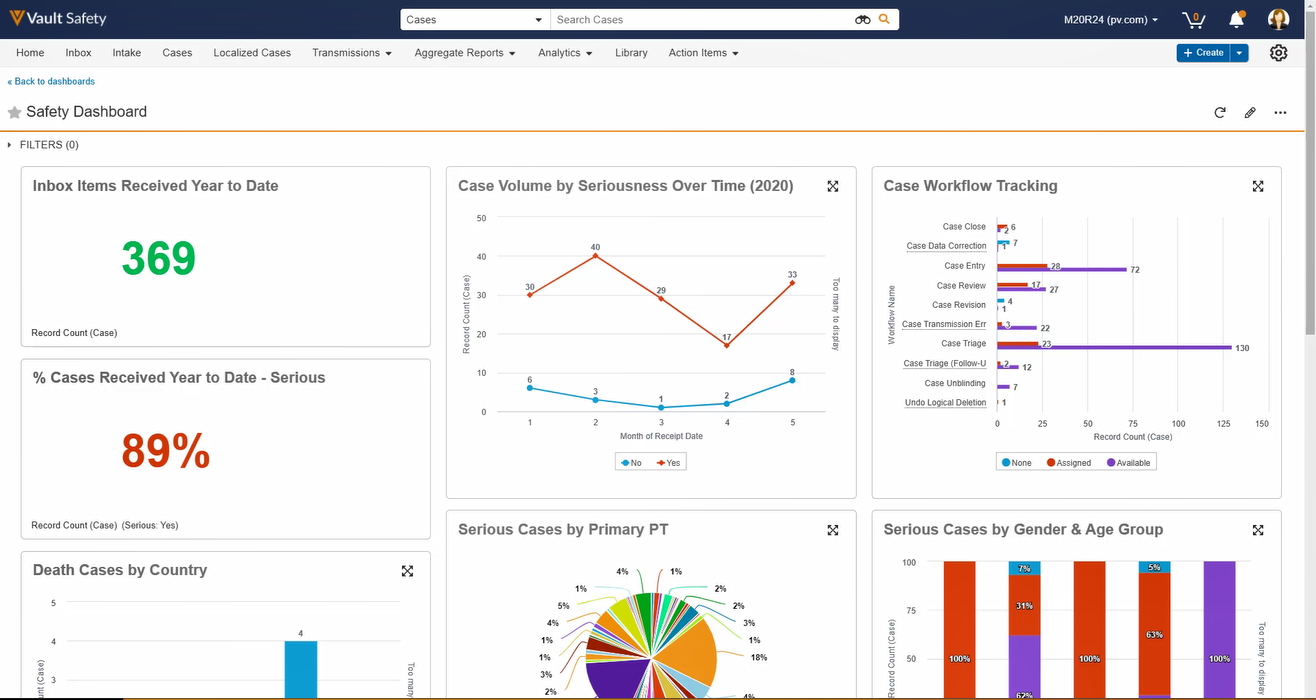Open the dropdown arrow beside Create

(x=1240, y=53)
